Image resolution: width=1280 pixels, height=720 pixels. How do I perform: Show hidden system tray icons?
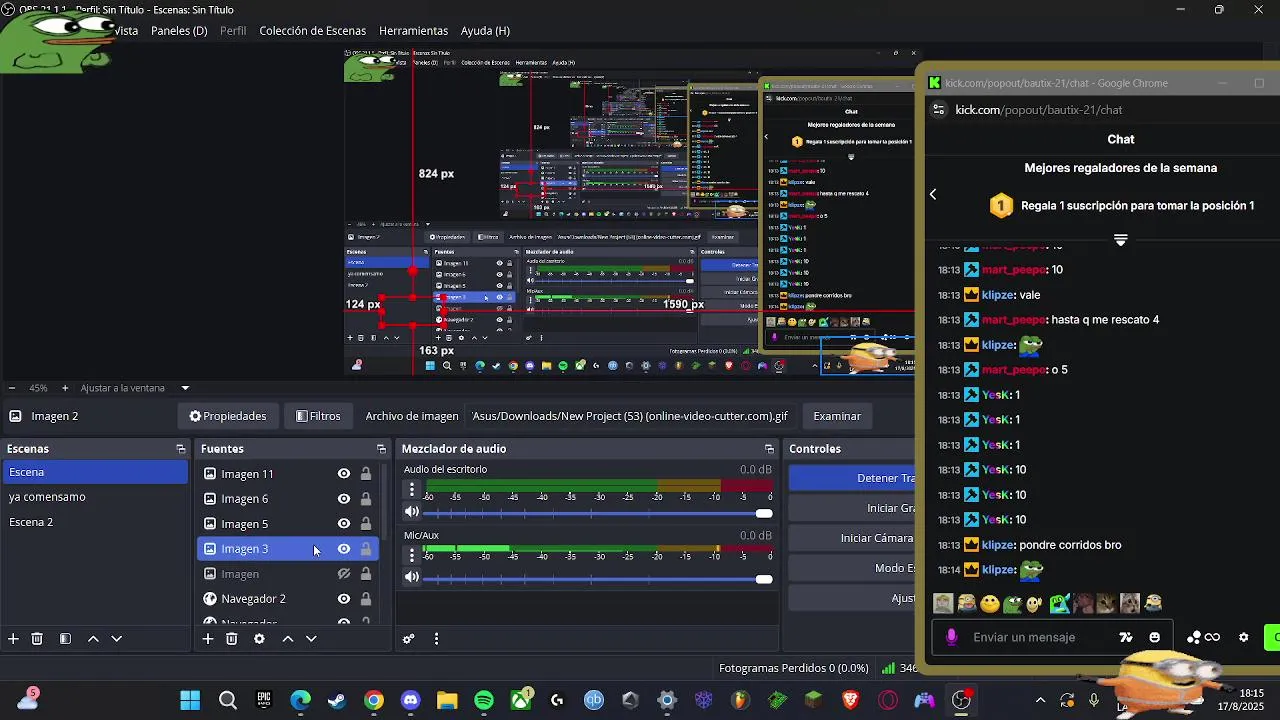1040,701
